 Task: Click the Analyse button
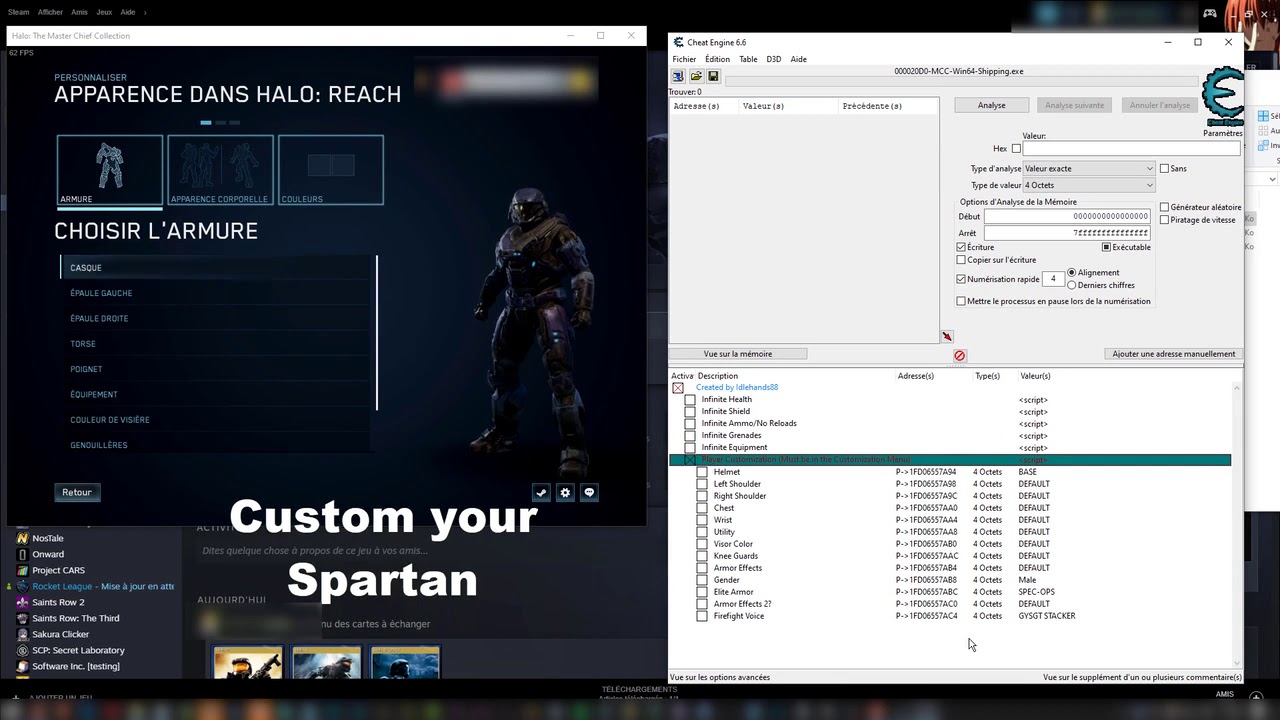tap(992, 105)
